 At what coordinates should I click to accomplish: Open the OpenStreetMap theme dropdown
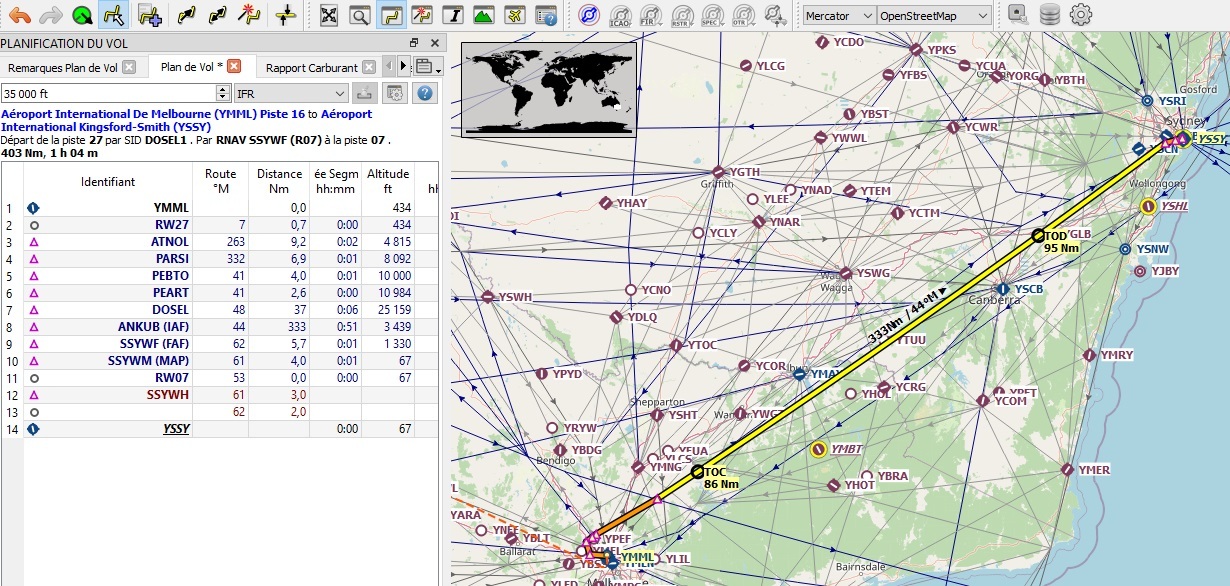click(x=934, y=15)
